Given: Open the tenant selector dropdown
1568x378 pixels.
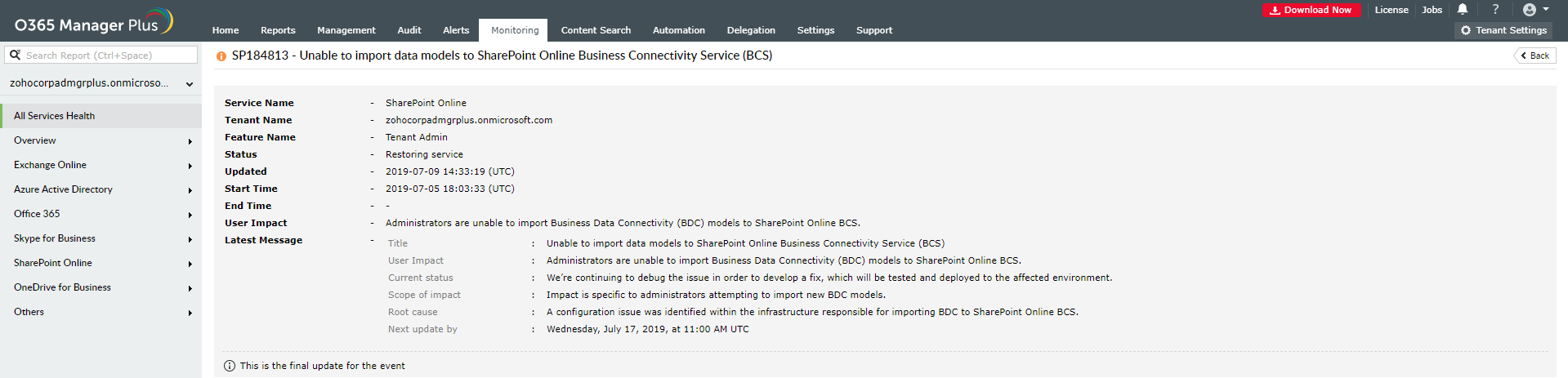Looking at the screenshot, I should pyautogui.click(x=189, y=83).
